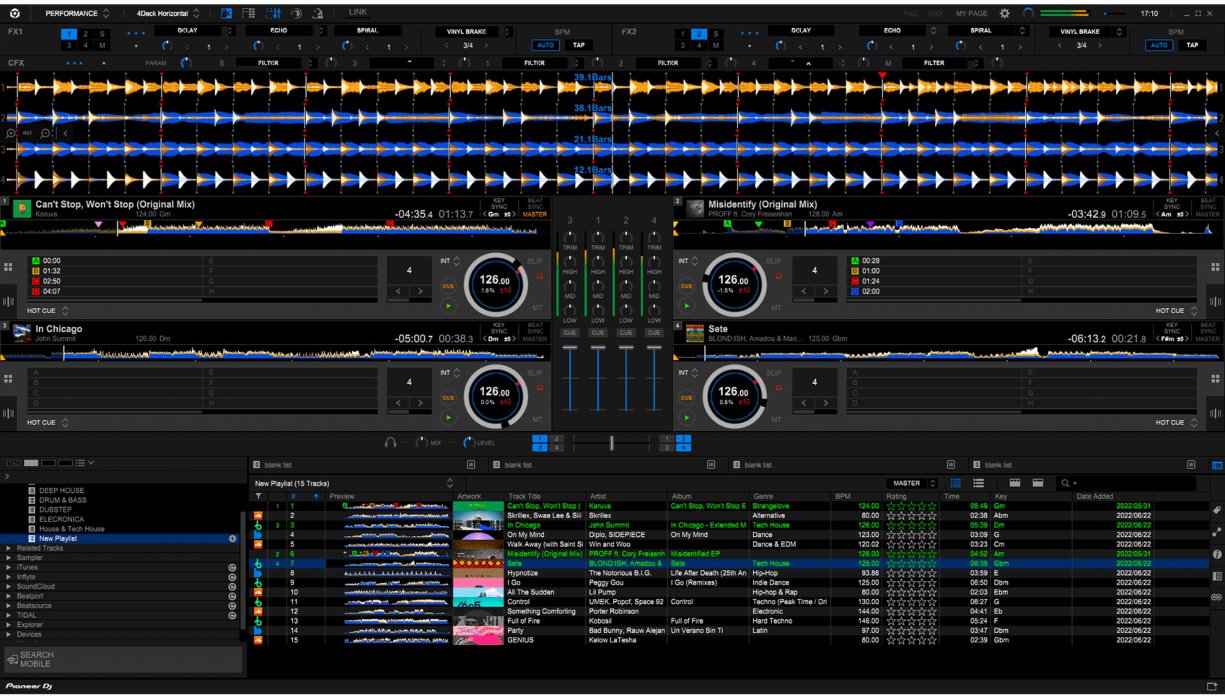Open the info icon in right sidebar
The width and height of the screenshot is (1225, 700).
[x=1216, y=554]
